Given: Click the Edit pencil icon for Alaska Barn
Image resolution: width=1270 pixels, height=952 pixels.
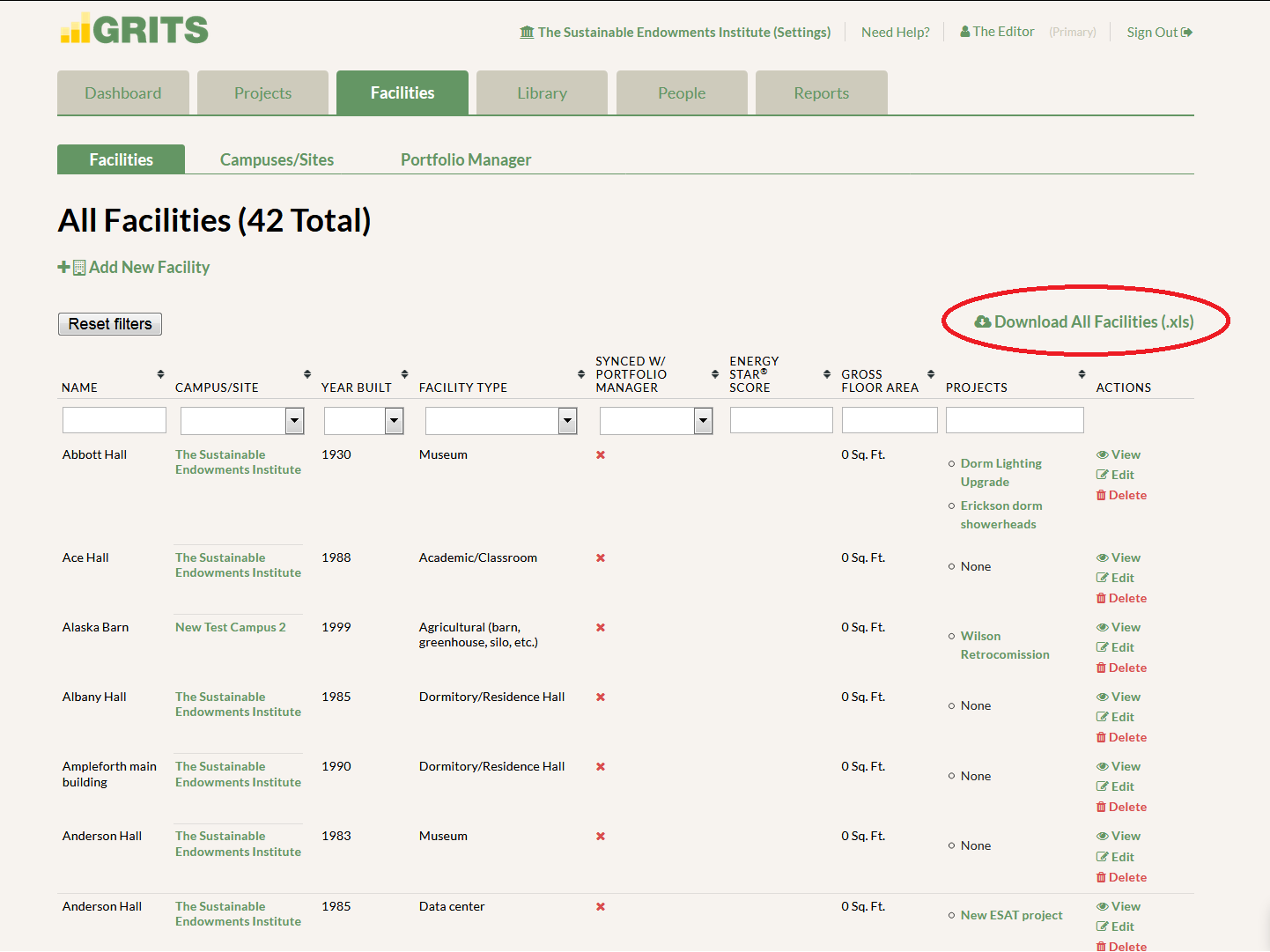Looking at the screenshot, I should click(x=1102, y=647).
